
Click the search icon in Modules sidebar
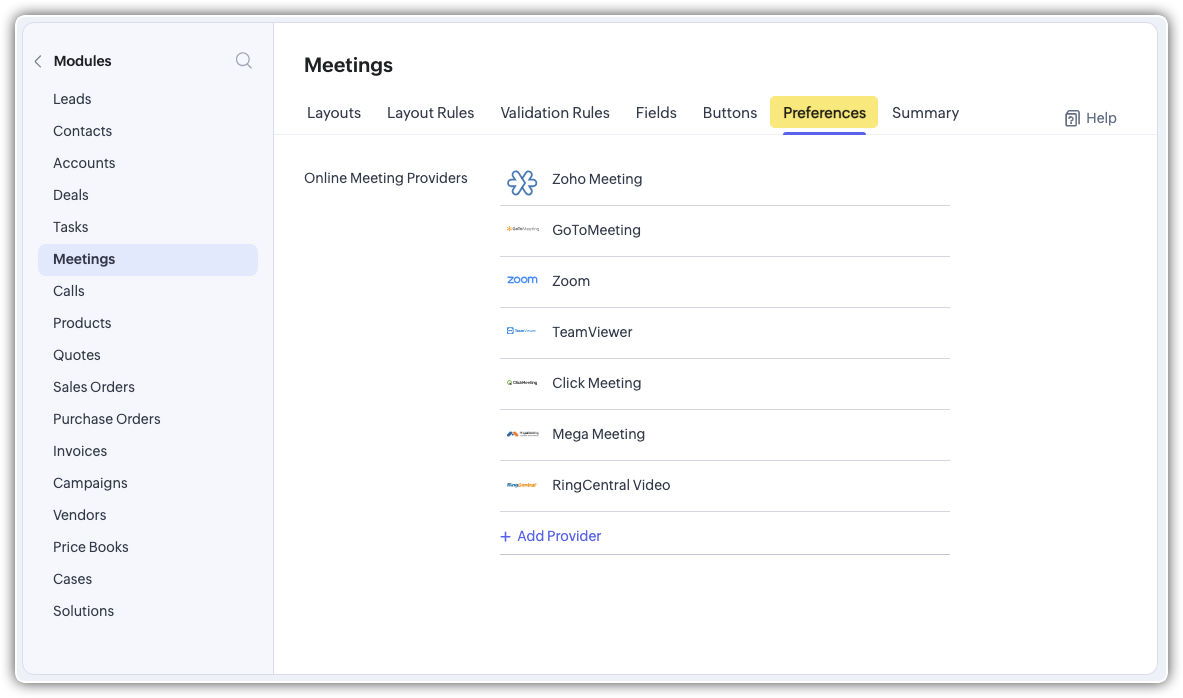coord(243,61)
